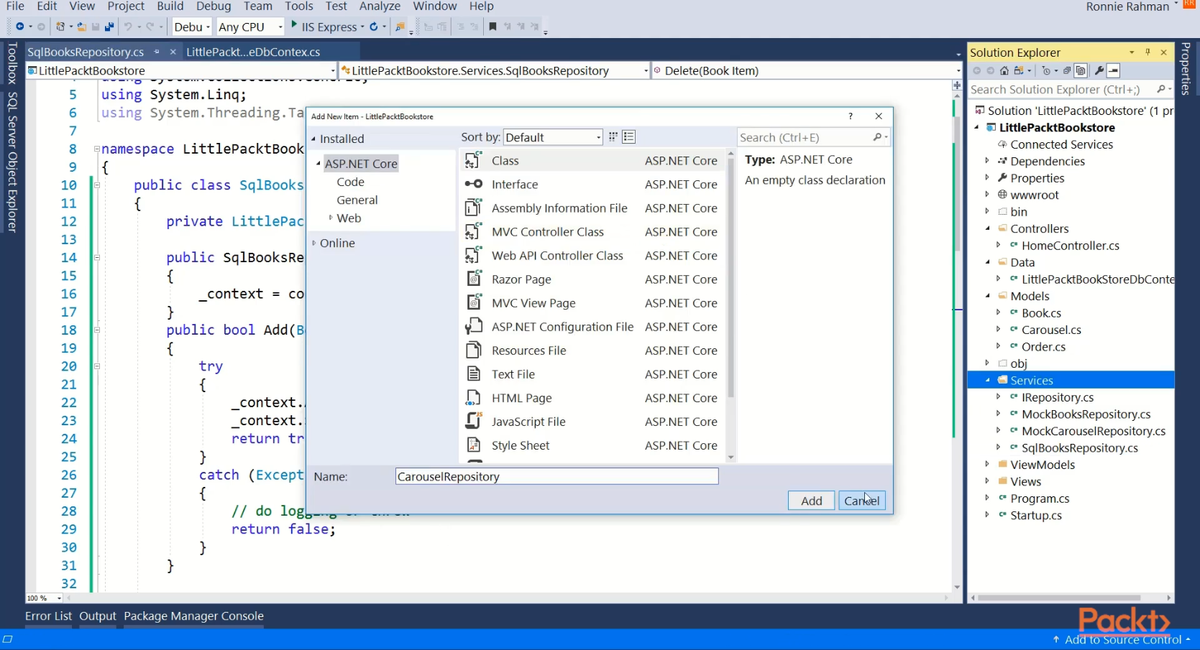Open the Tools menu
Viewport: 1200px width, 650px height.
tap(298, 6)
